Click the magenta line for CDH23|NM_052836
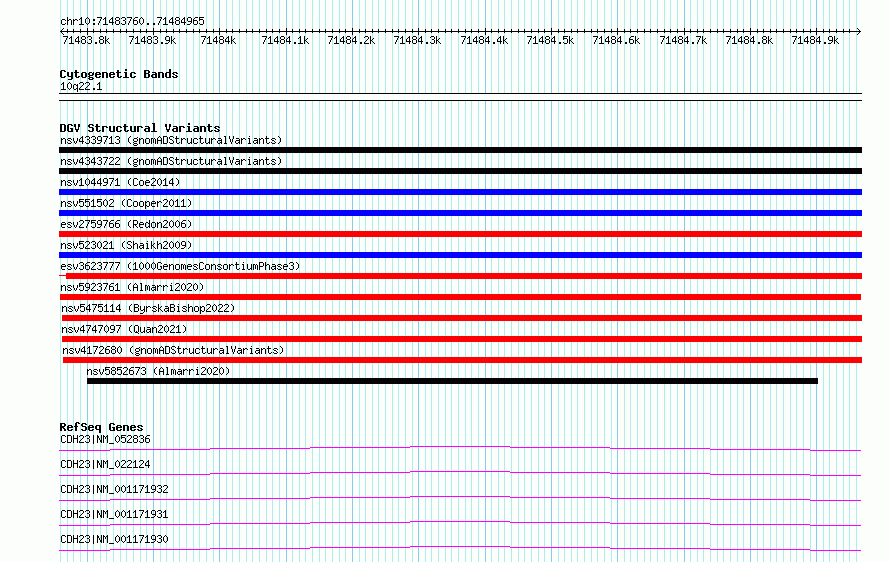The image size is (890, 562). pos(460,448)
